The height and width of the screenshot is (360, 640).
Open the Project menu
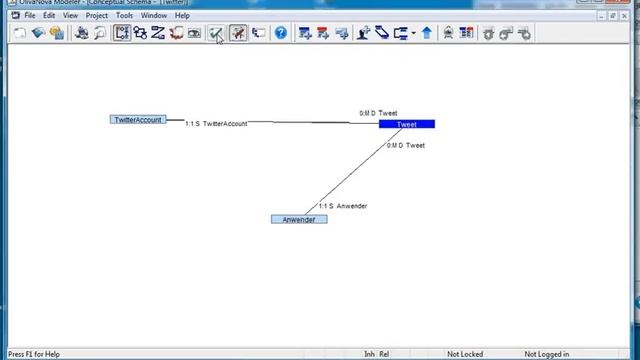click(97, 16)
